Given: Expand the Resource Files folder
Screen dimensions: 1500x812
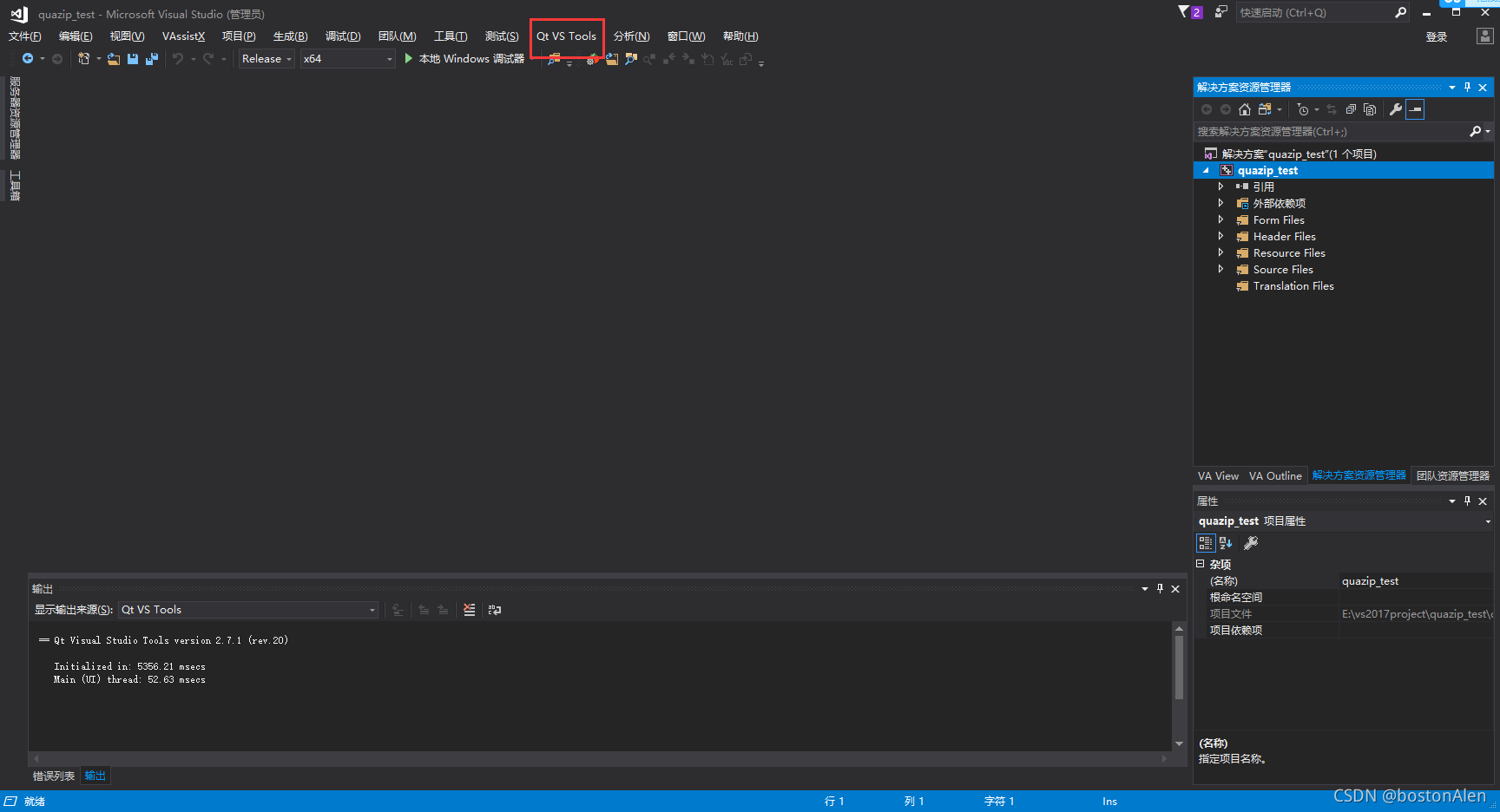Looking at the screenshot, I should click(x=1220, y=252).
